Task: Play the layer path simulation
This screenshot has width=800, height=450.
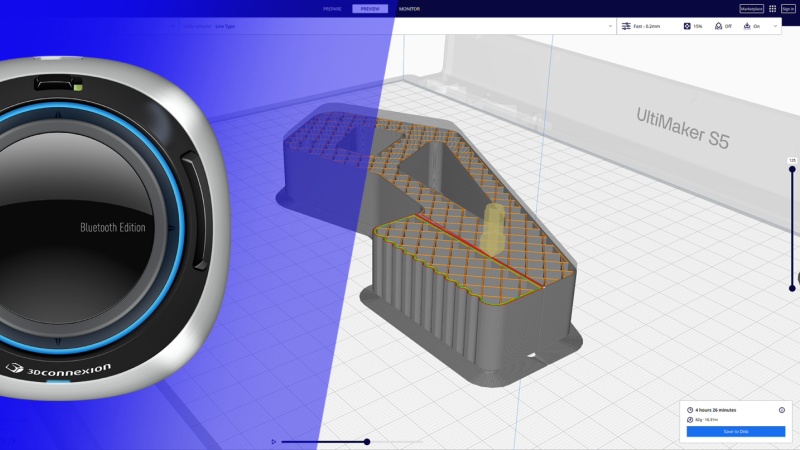Action: (x=273, y=442)
